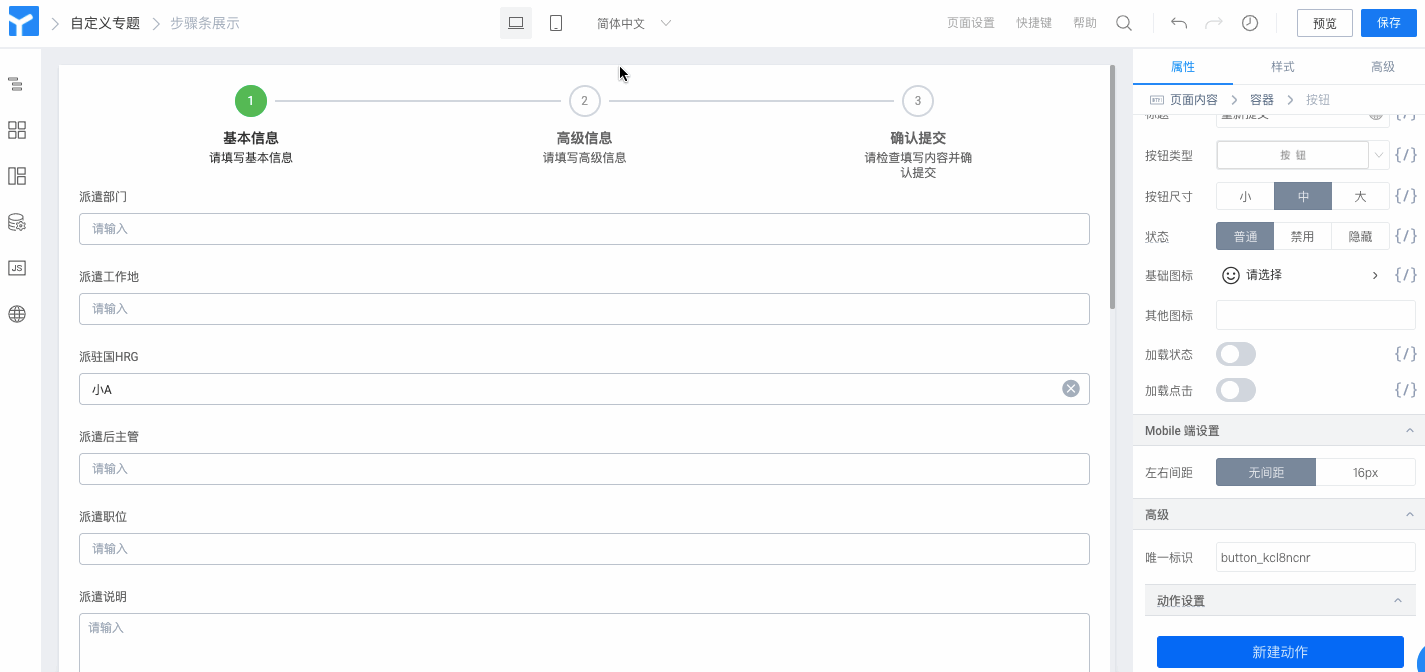This screenshot has height=672, width=1425.
Task: Click the 页面内容 breadcrumb text
Action: pyautogui.click(x=1194, y=100)
